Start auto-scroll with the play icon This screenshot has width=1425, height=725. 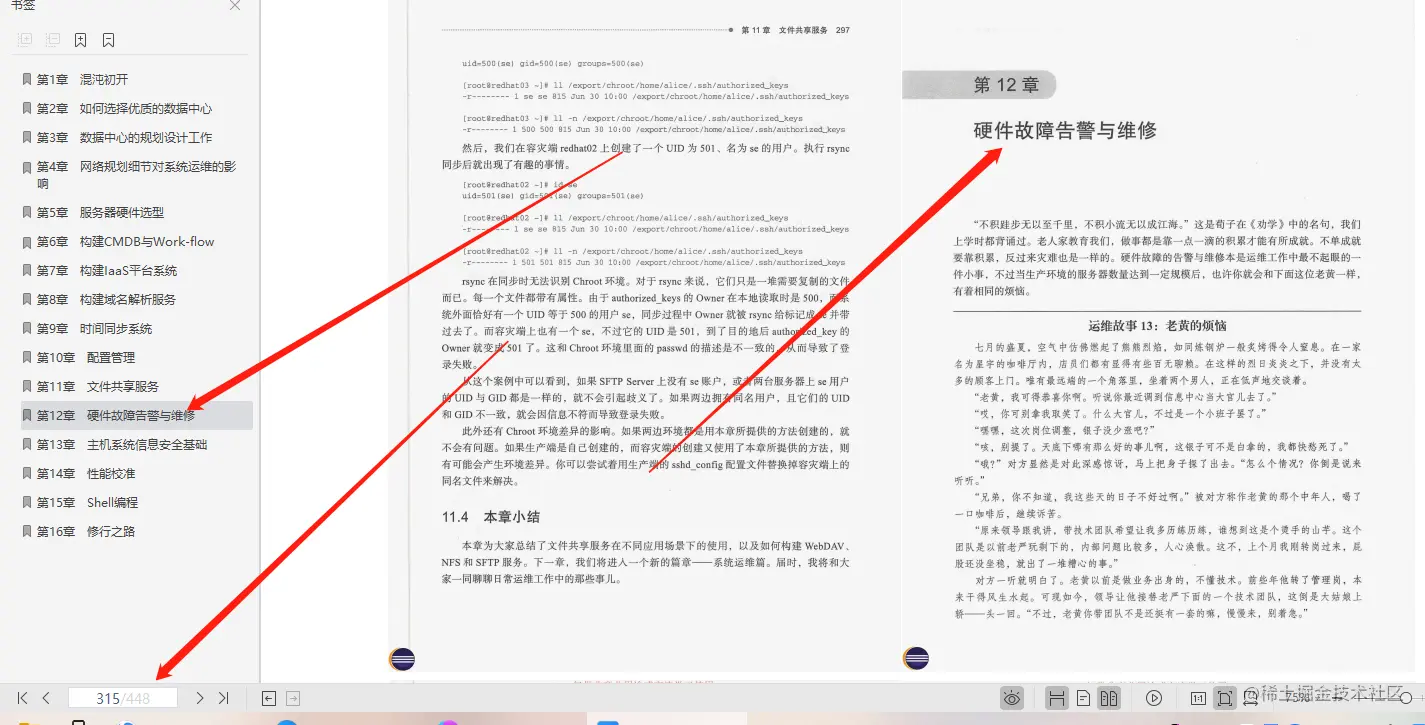1154,697
